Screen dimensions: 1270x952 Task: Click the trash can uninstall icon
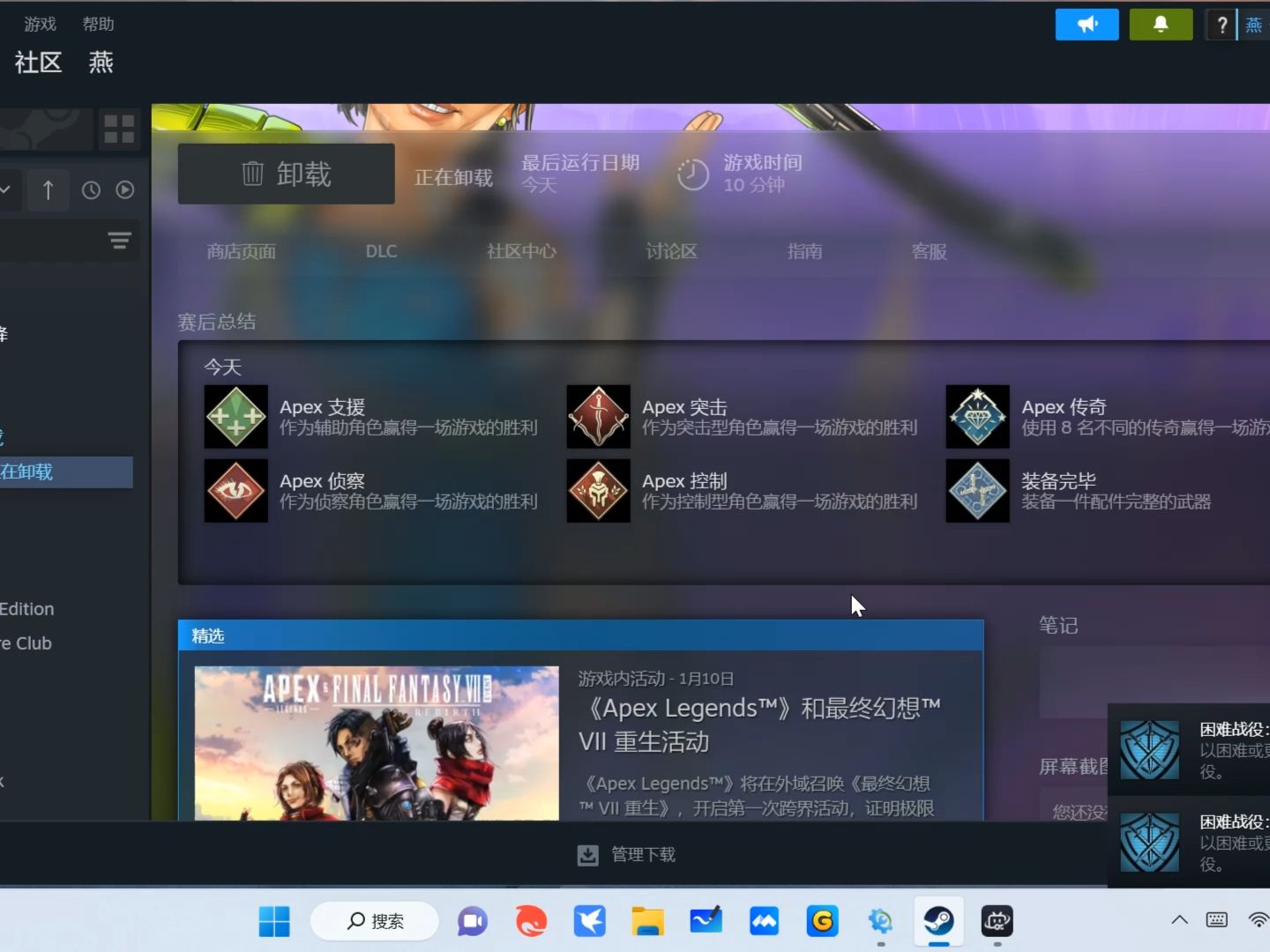tap(252, 174)
